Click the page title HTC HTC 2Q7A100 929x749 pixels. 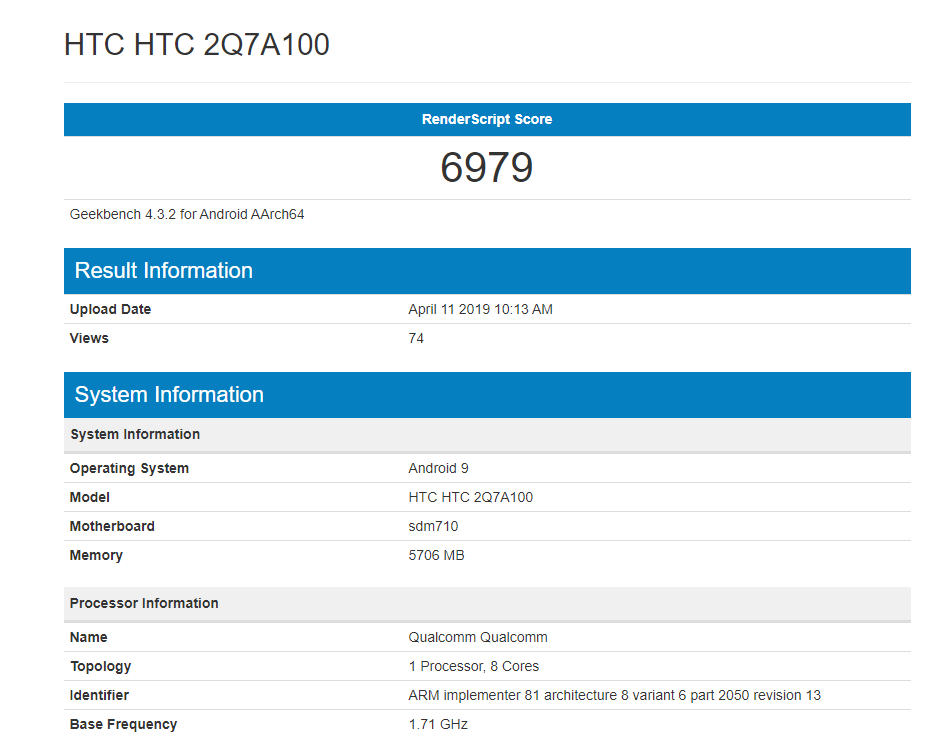197,44
